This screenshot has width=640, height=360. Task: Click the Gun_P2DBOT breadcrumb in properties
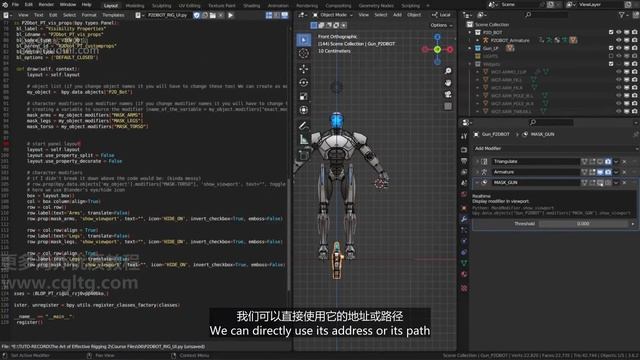tap(495, 134)
